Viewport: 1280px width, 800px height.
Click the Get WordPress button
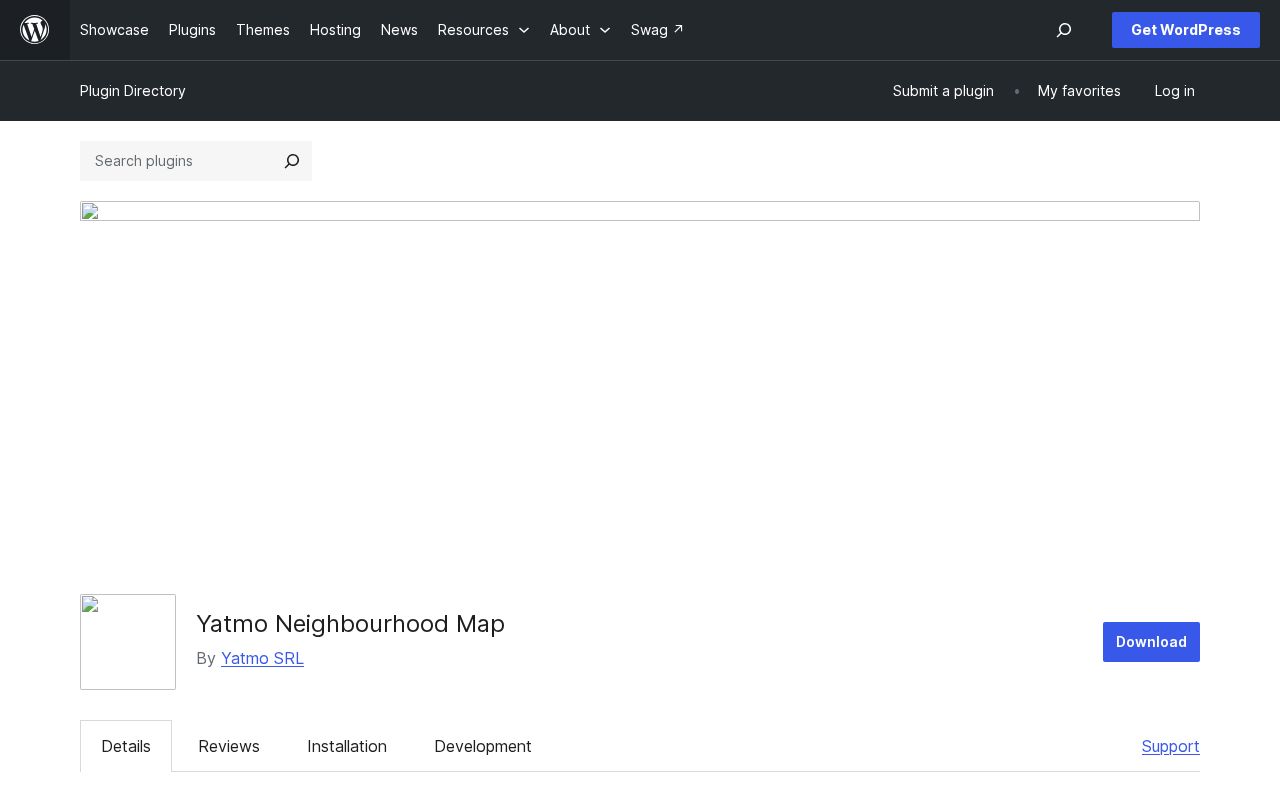coord(1186,30)
